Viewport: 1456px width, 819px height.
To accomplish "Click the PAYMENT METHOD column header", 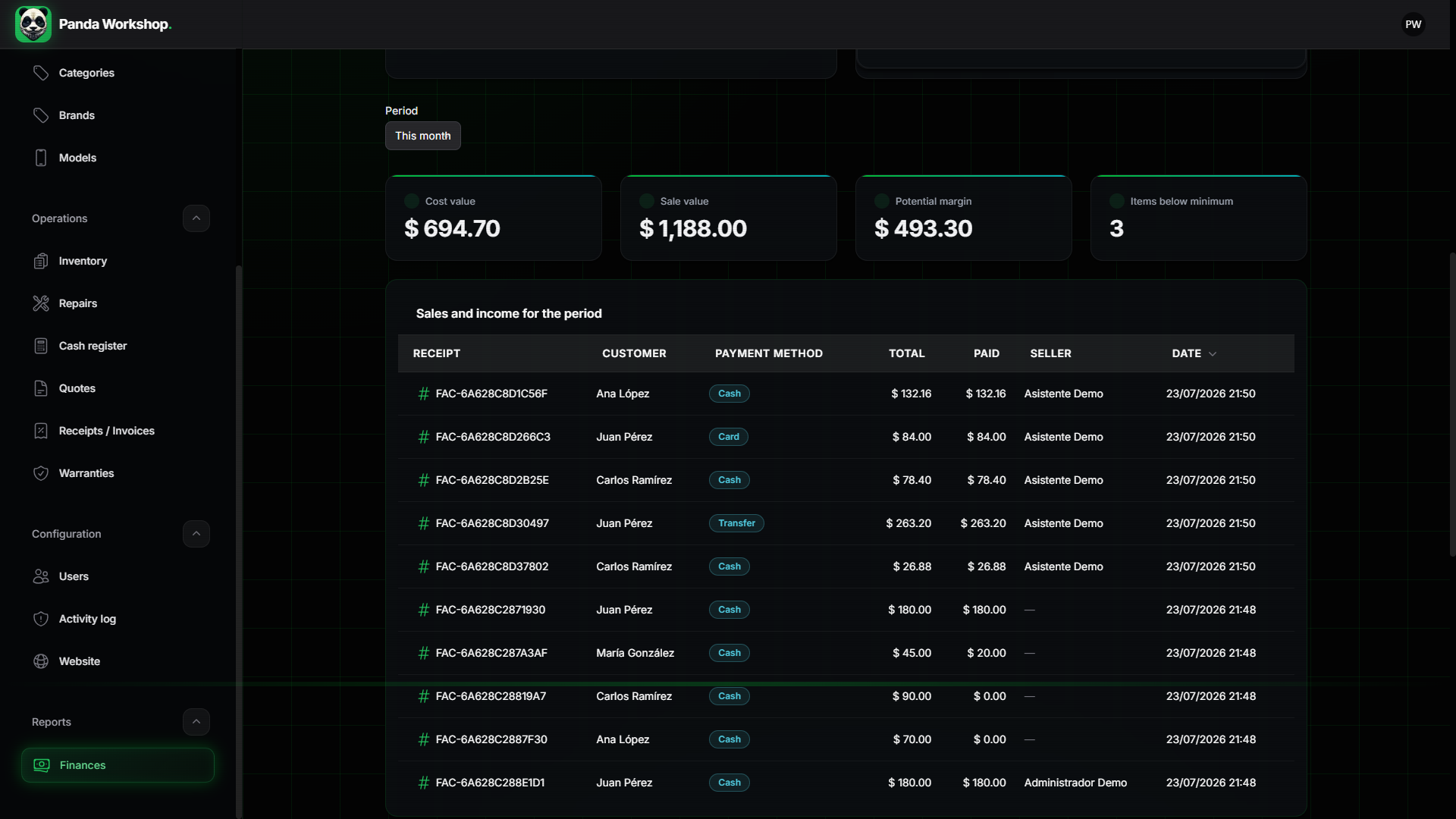I will pos(769,353).
